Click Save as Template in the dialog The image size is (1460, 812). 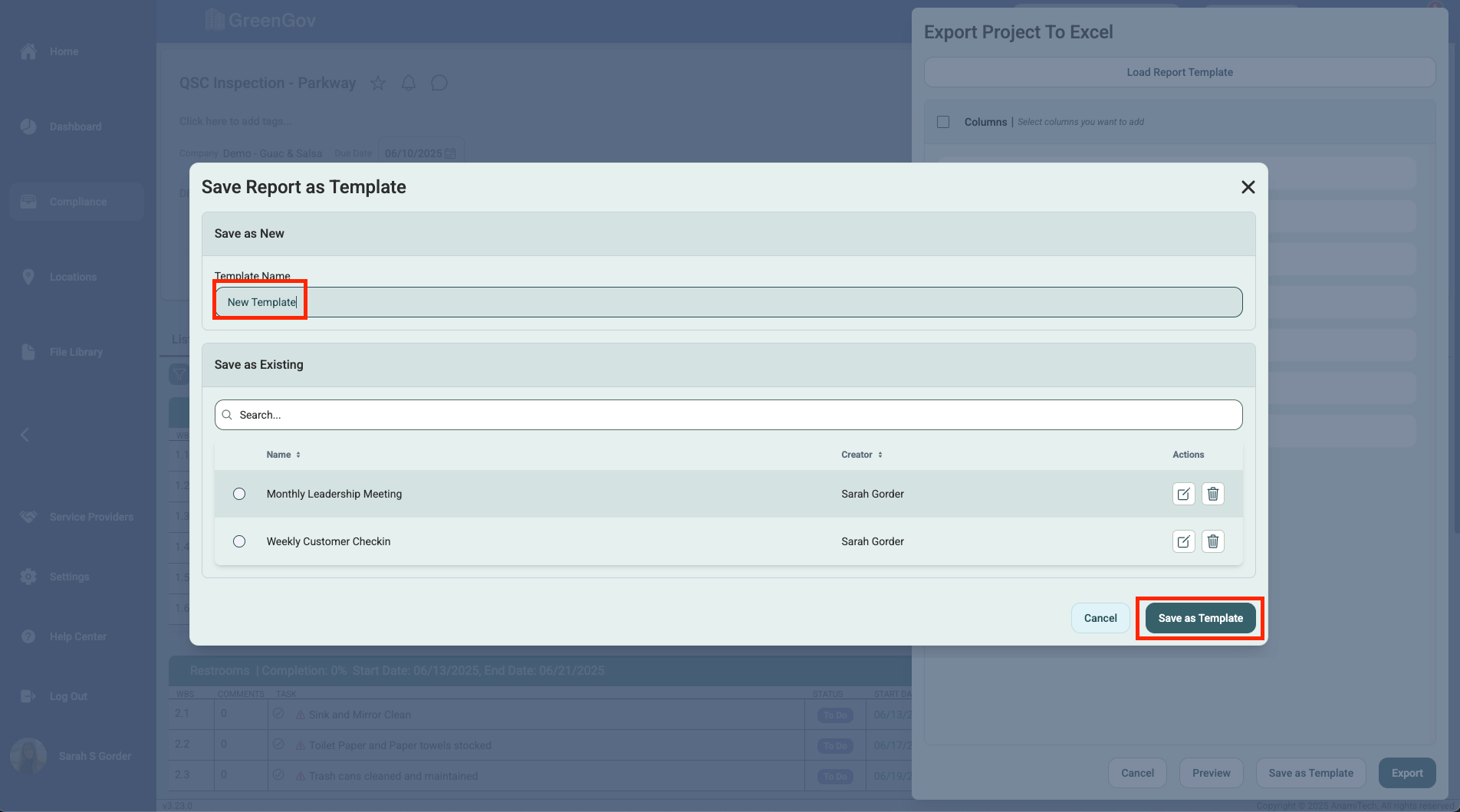pyautogui.click(x=1201, y=618)
